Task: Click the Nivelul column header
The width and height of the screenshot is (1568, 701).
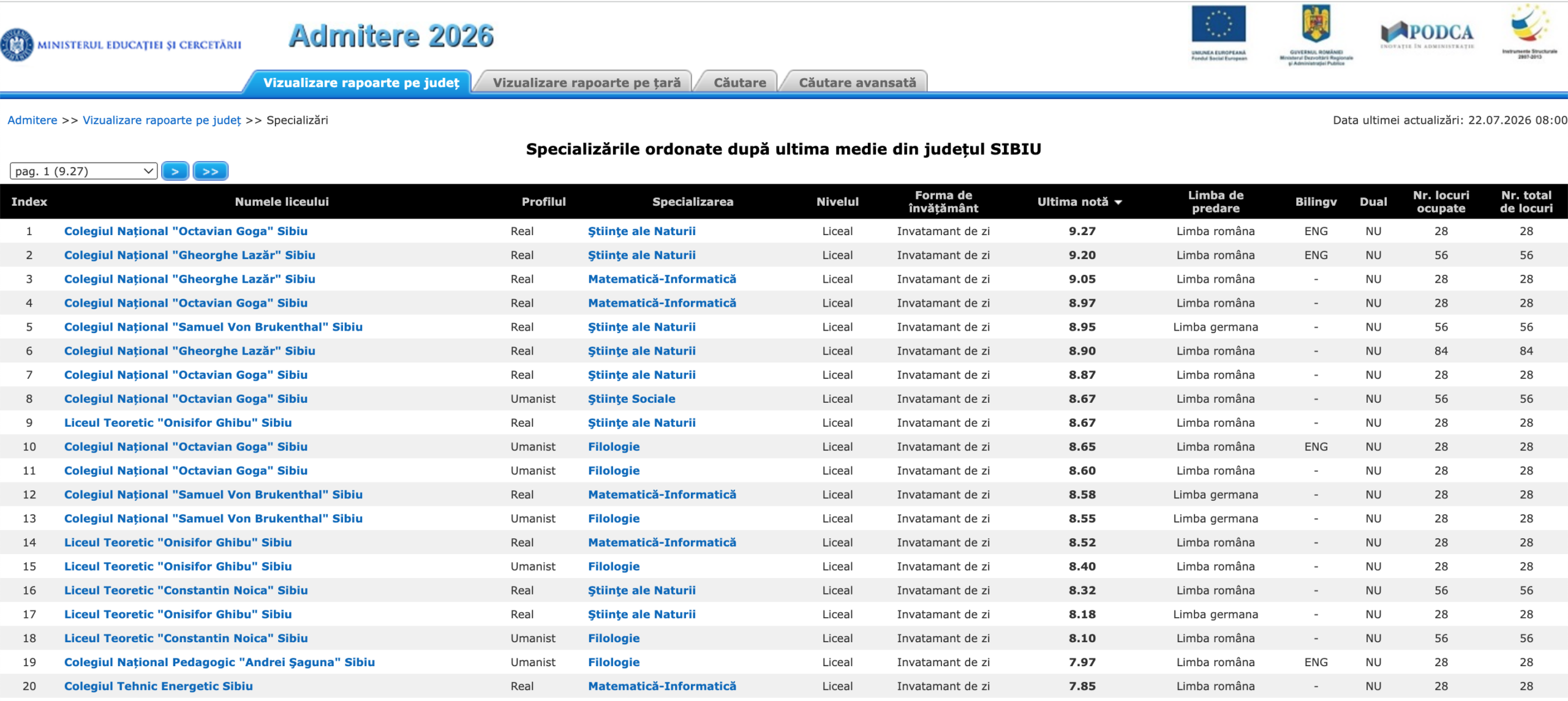Action: 837,202
